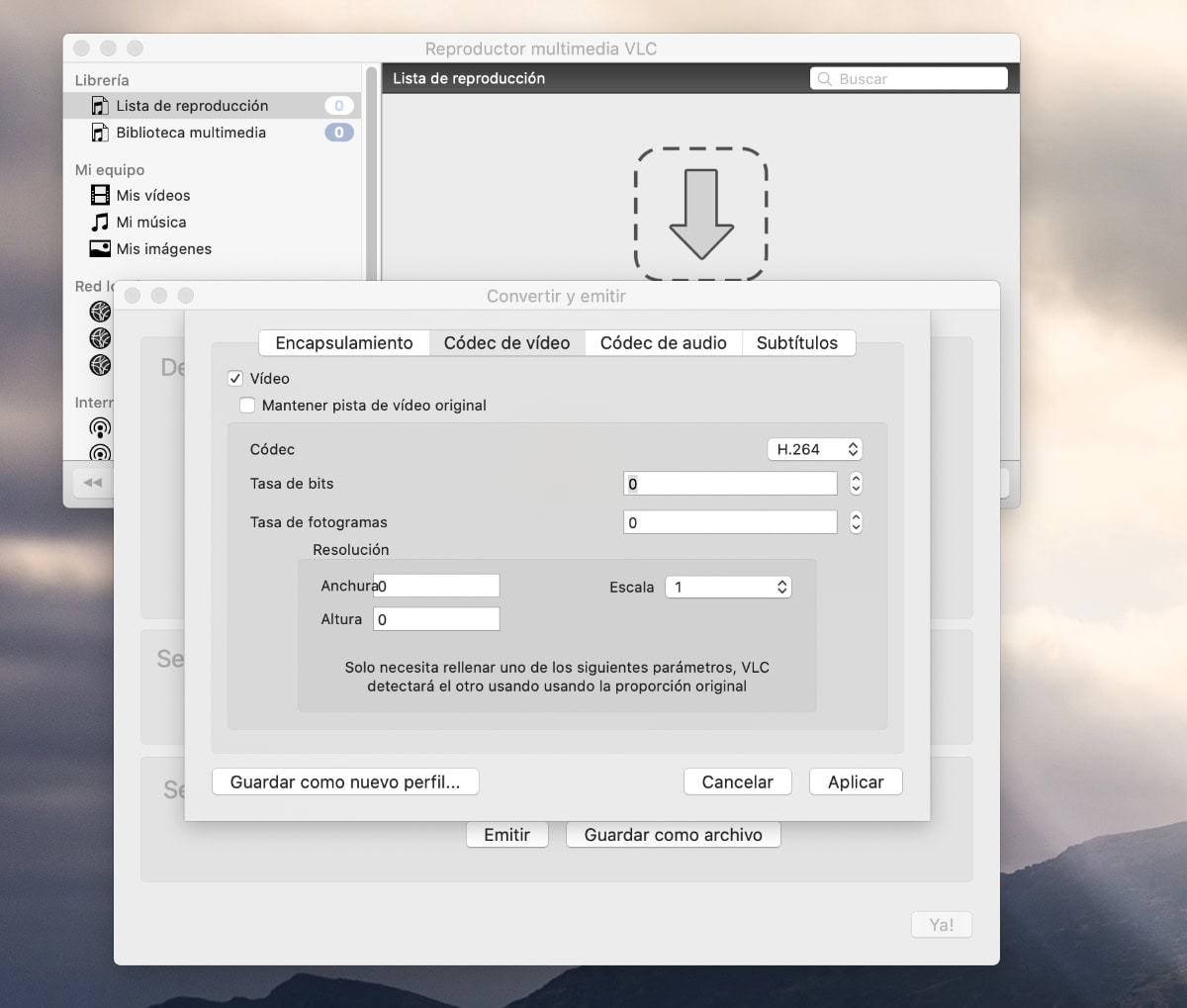This screenshot has width=1187, height=1008.
Task: Open the Códec H.264 dropdown
Action: [815, 449]
